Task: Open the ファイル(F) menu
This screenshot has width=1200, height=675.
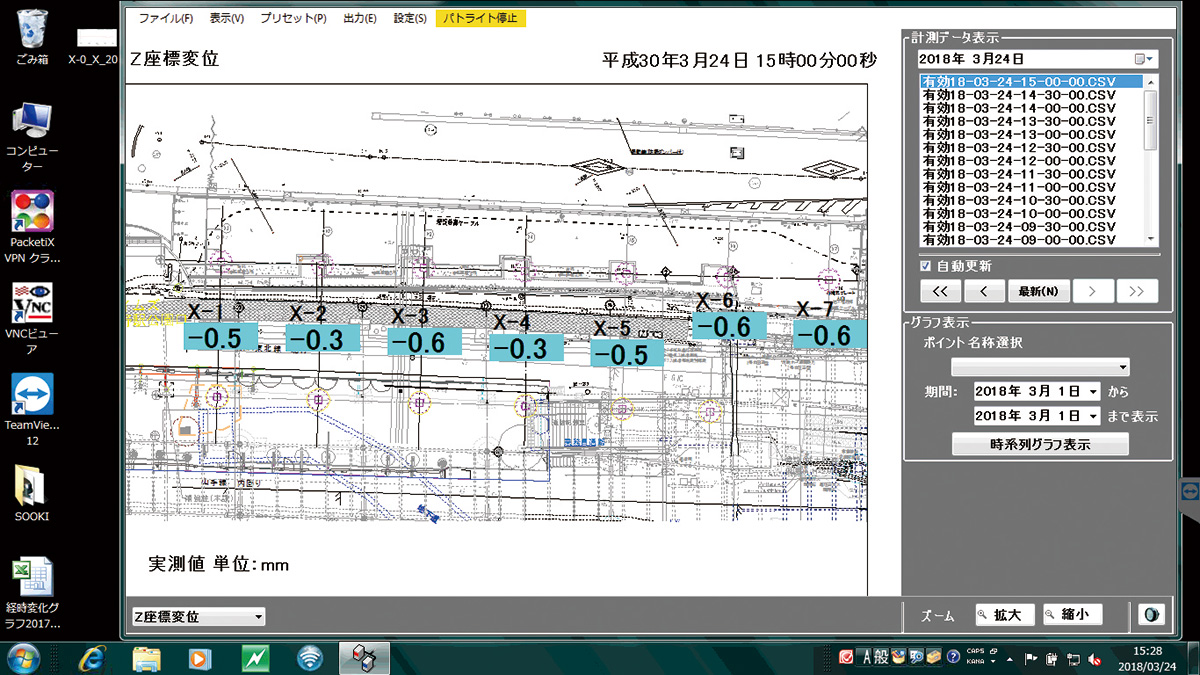Action: (166, 18)
